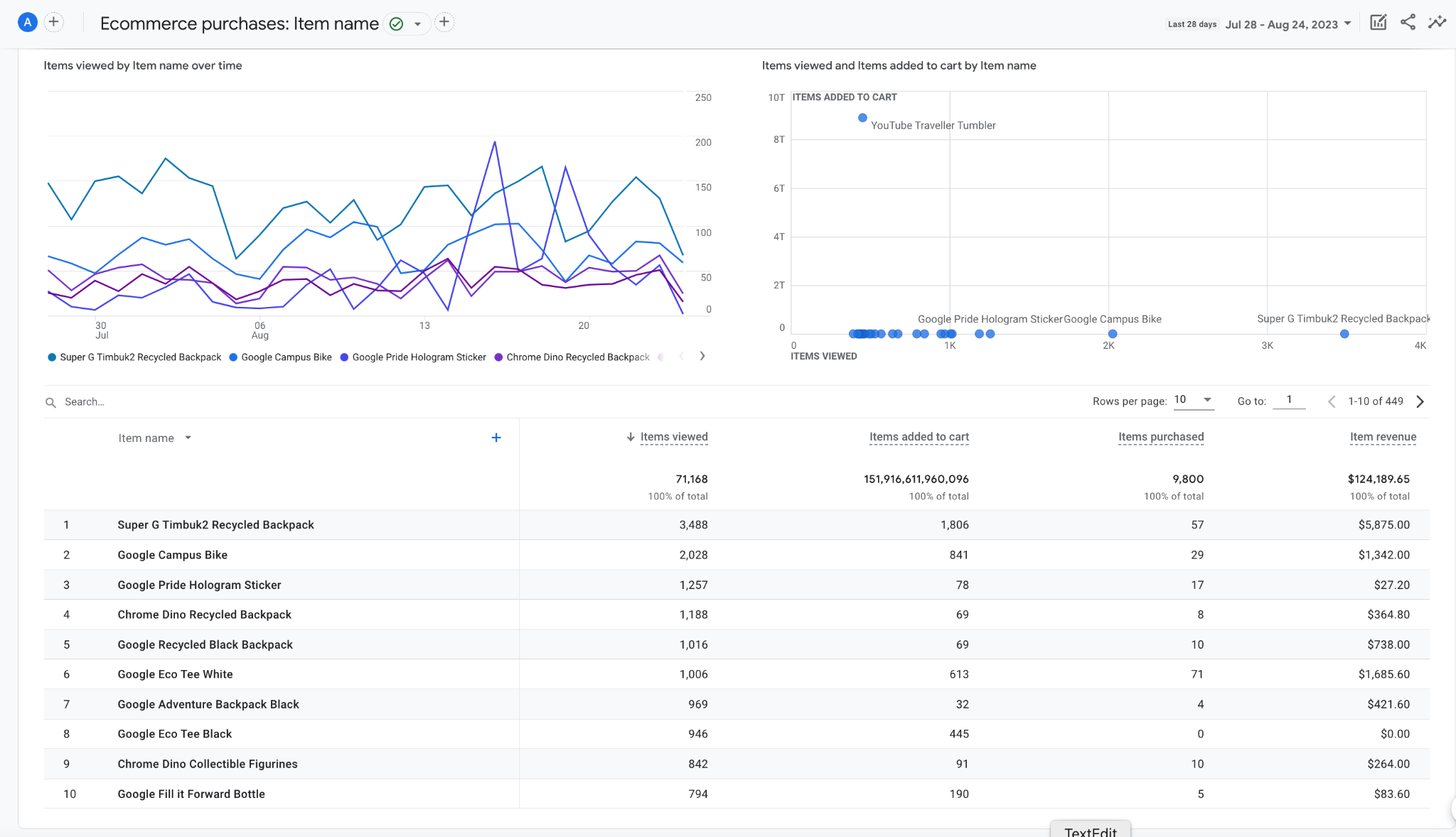This screenshot has width=1456, height=837.
Task: Sort by Items purchased column
Action: coord(1161,437)
